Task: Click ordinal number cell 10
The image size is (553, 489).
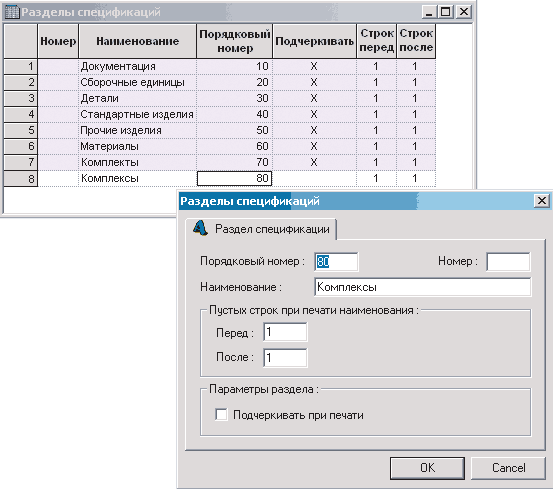Action: [x=235, y=66]
